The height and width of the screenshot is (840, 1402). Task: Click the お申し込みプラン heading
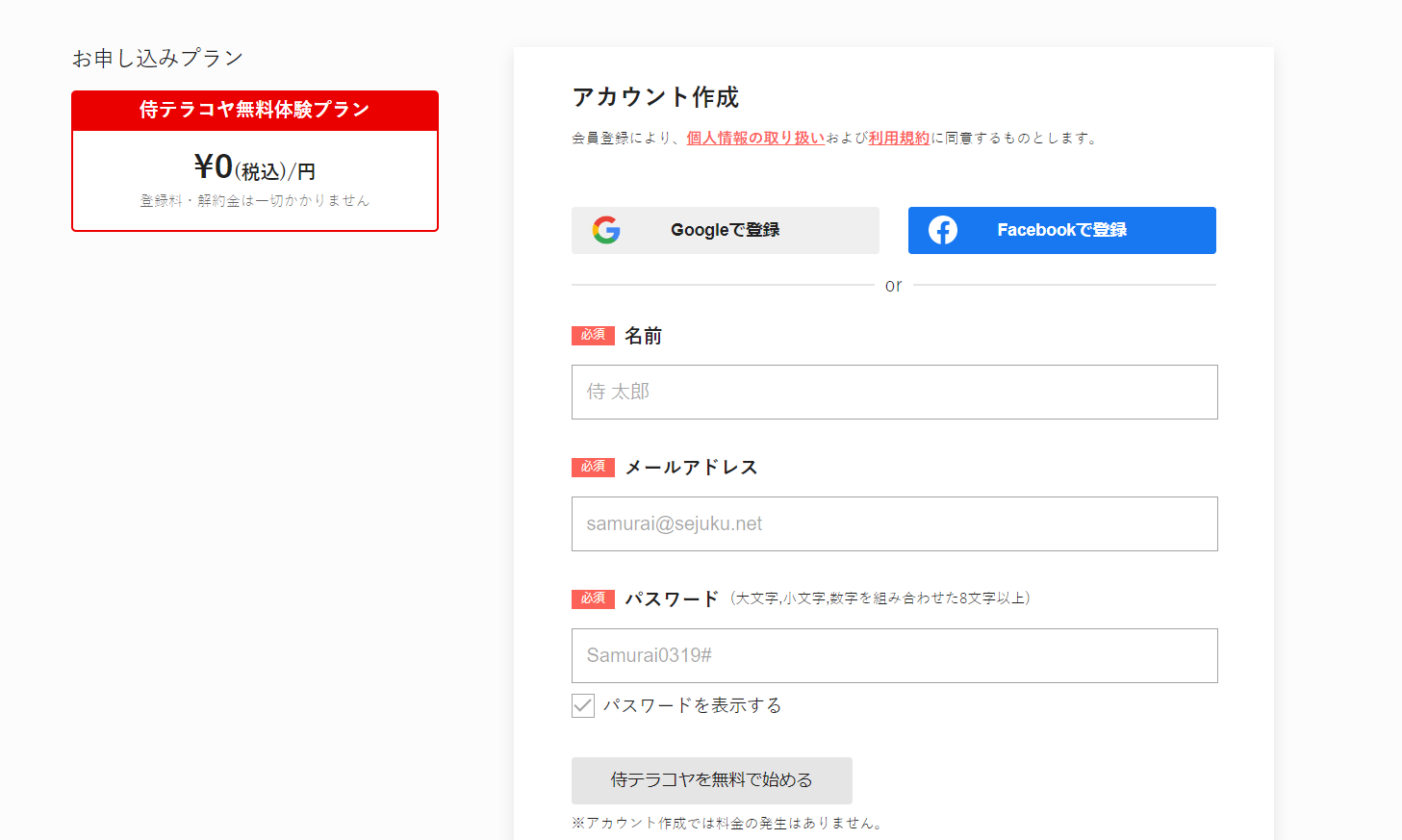[x=158, y=59]
